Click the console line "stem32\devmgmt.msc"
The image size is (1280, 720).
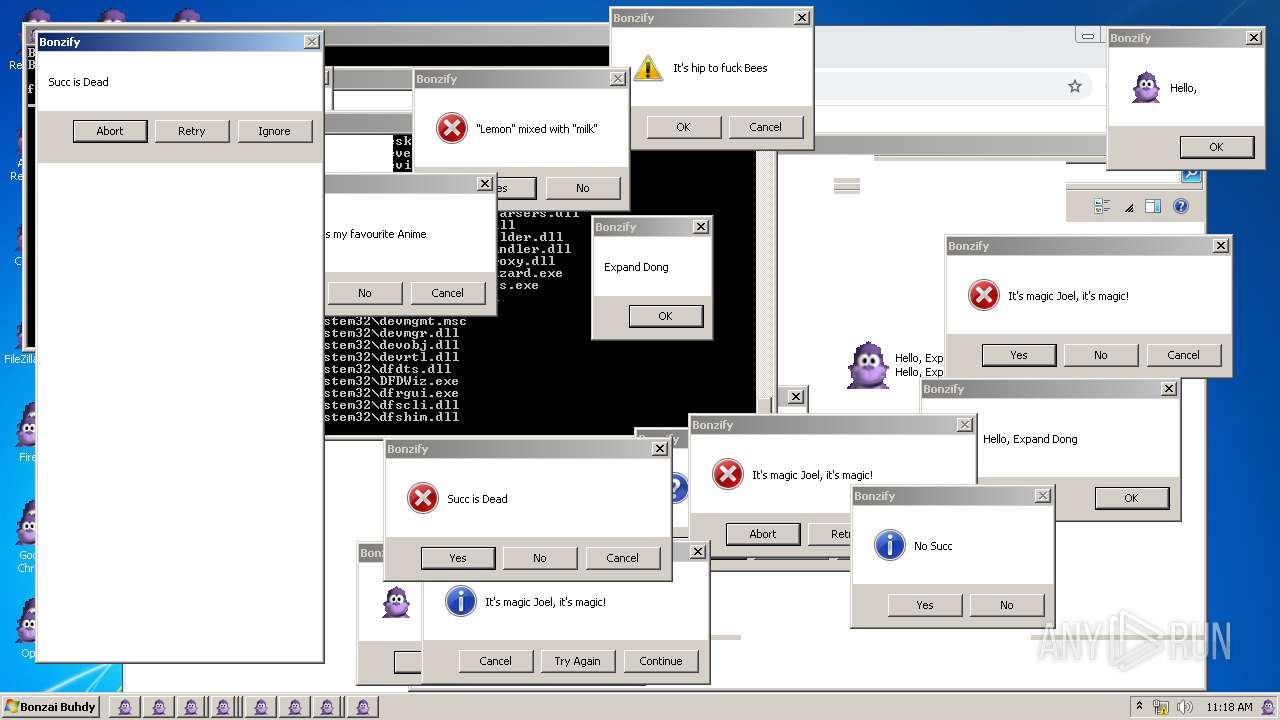click(396, 321)
